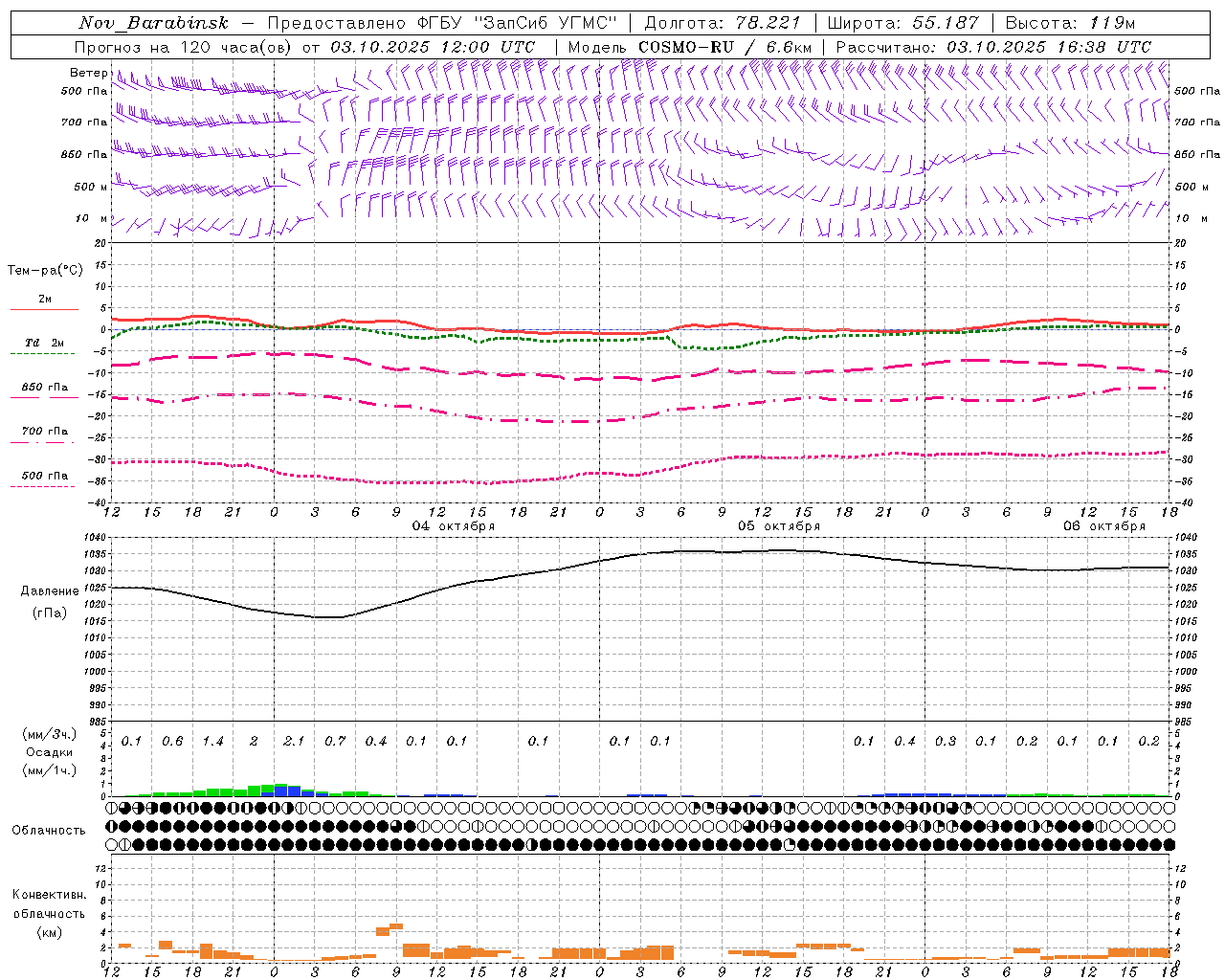Click the '(гПа)' unit label under Давление
The height and width of the screenshot is (980, 1225).
[50, 613]
